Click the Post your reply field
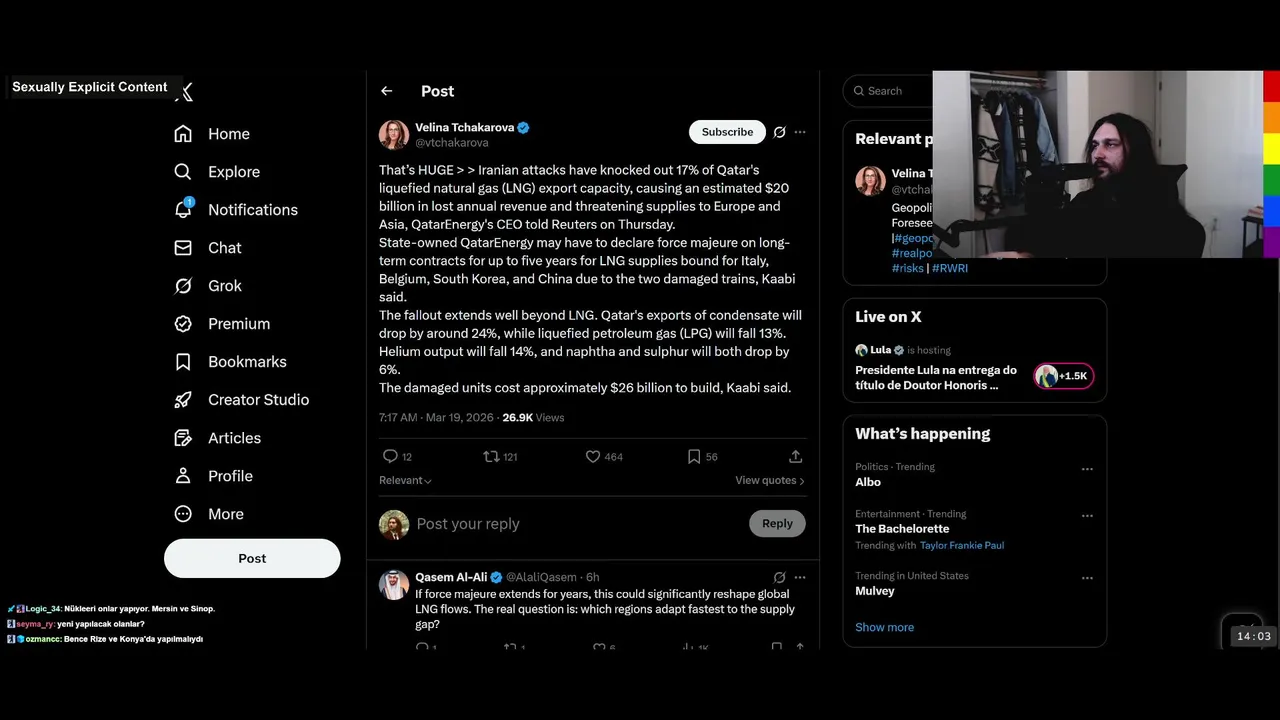Screen dimensions: 1280x720 pyautogui.click(x=575, y=524)
